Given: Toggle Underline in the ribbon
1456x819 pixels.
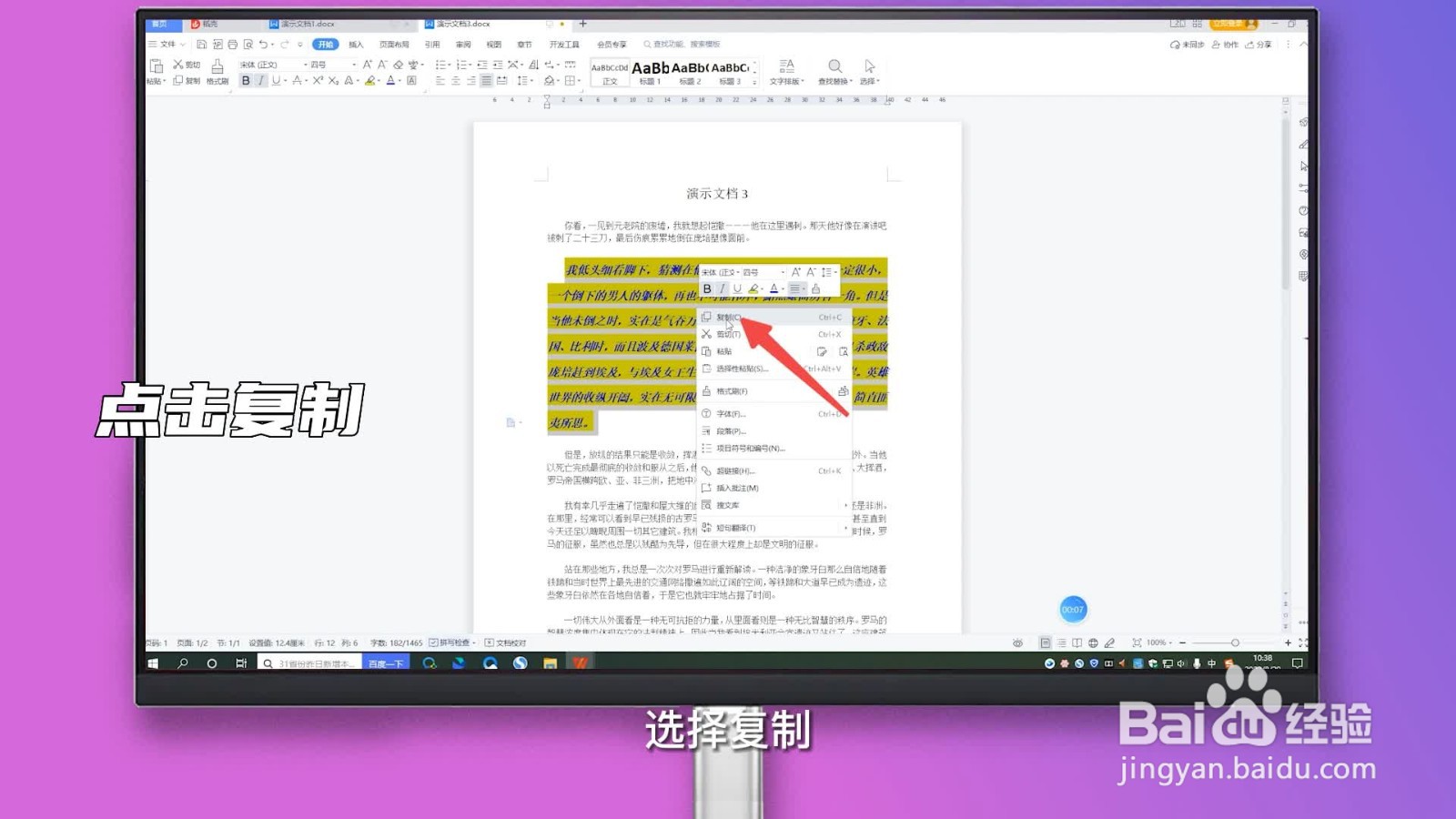Looking at the screenshot, I should [x=277, y=81].
